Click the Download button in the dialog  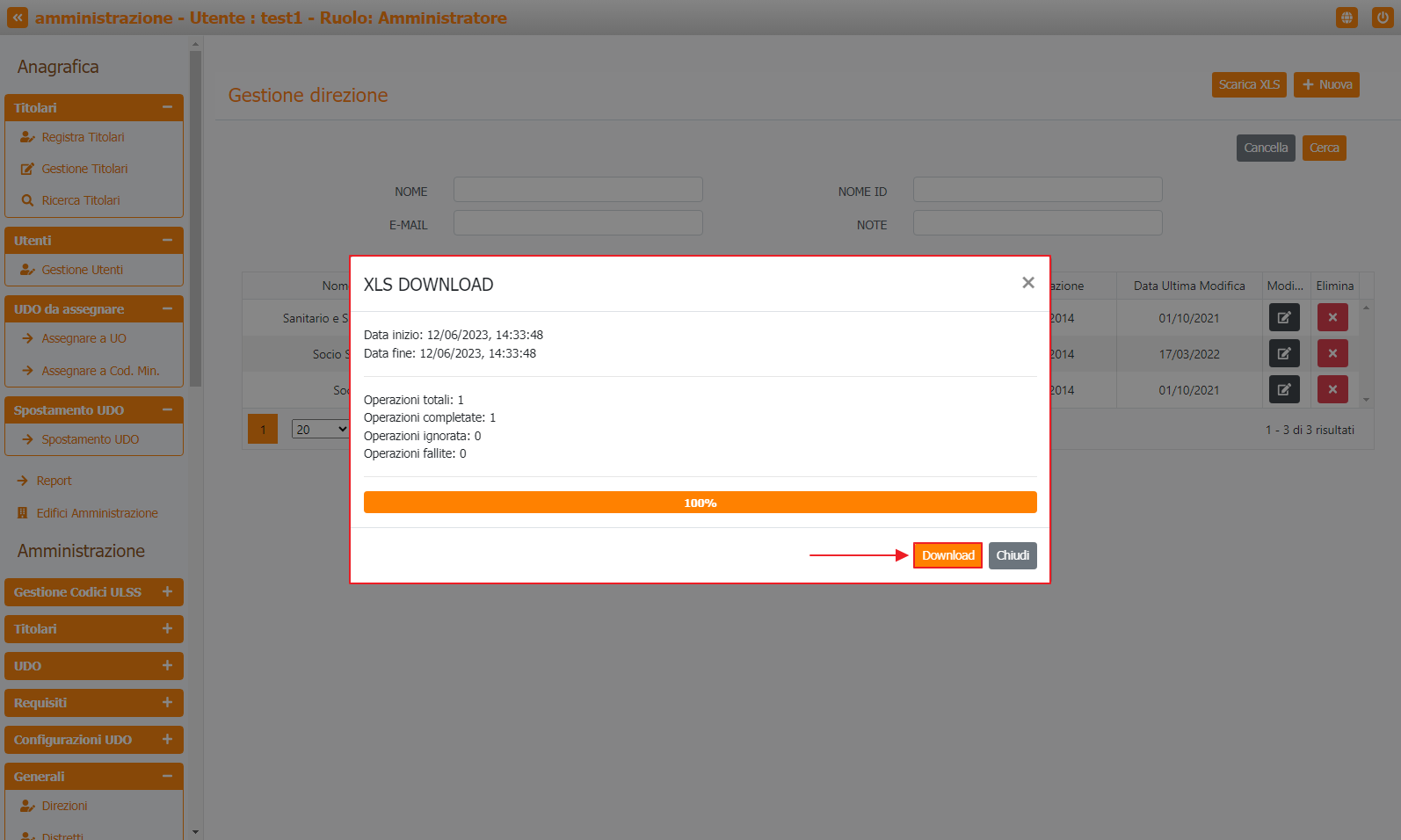pyautogui.click(x=947, y=555)
